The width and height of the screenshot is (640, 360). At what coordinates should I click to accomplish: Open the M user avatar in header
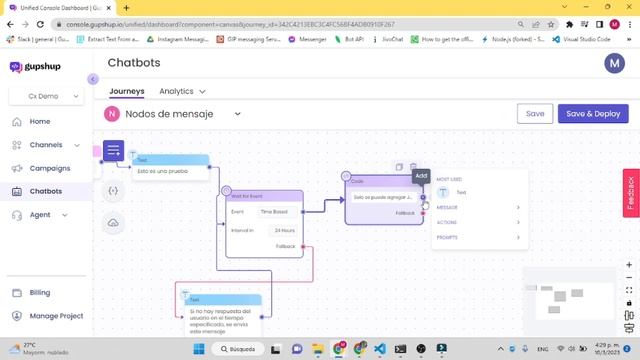[x=614, y=63]
